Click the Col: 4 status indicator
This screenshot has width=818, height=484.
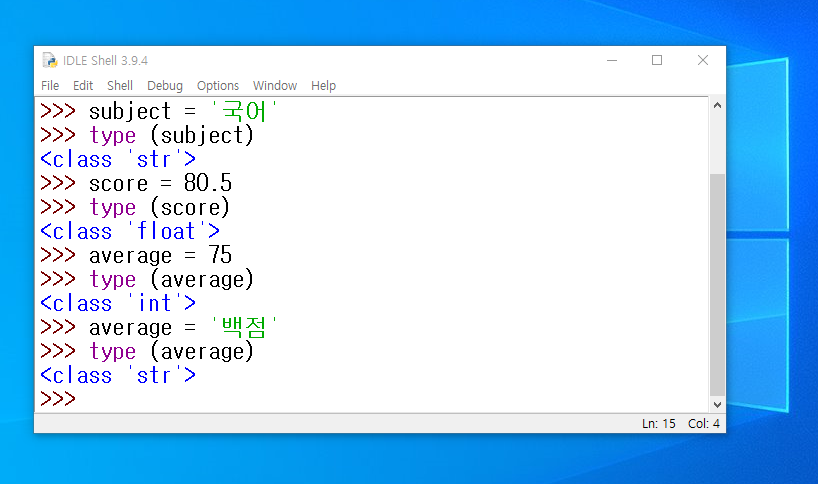click(x=704, y=424)
